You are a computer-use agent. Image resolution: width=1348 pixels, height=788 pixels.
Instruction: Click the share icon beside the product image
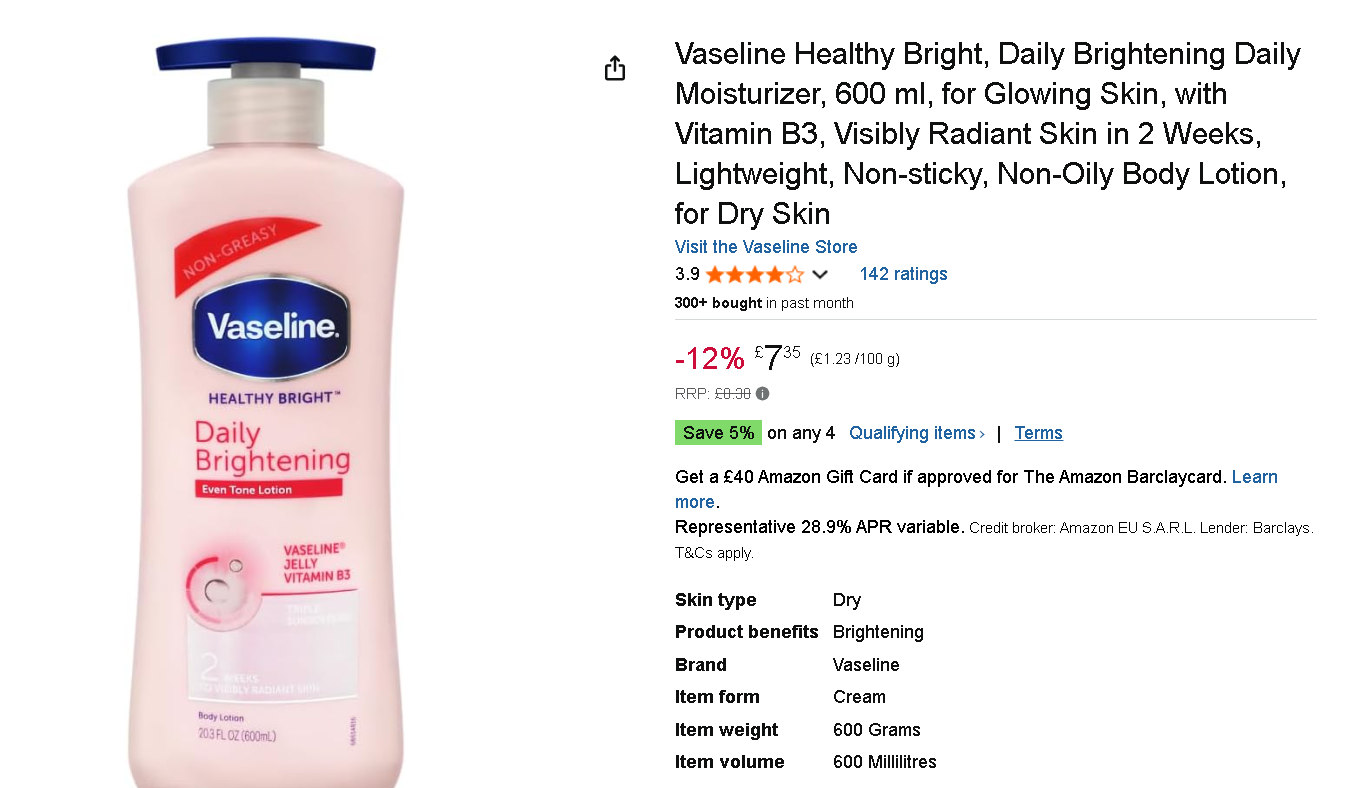click(615, 68)
